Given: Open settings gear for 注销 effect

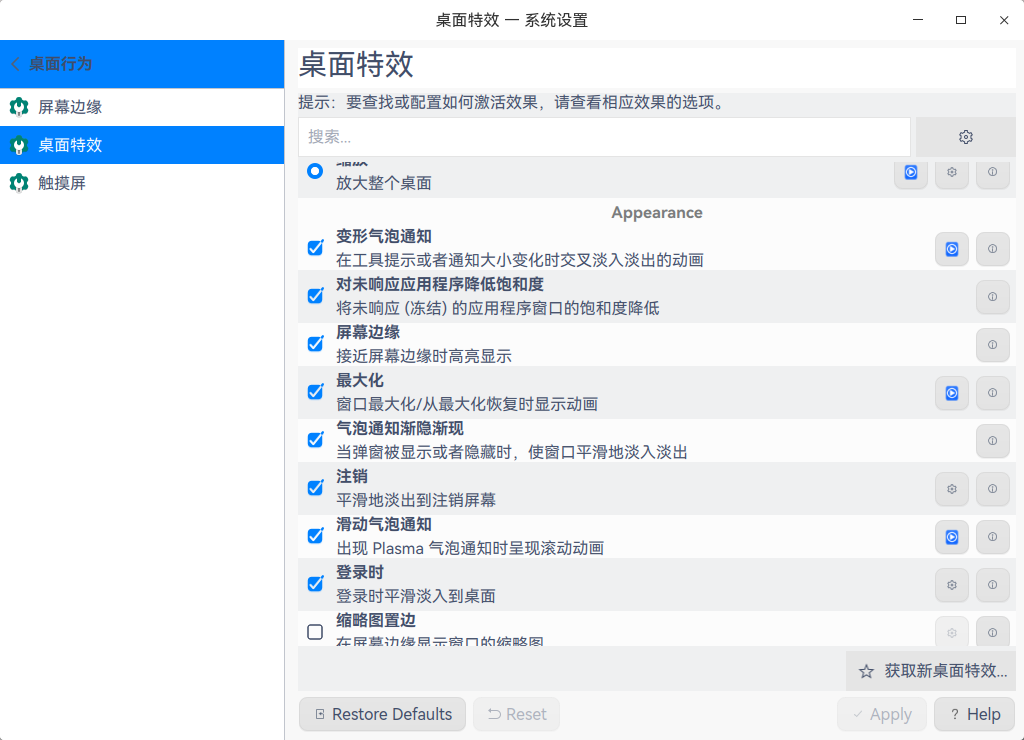Looking at the screenshot, I should point(952,489).
